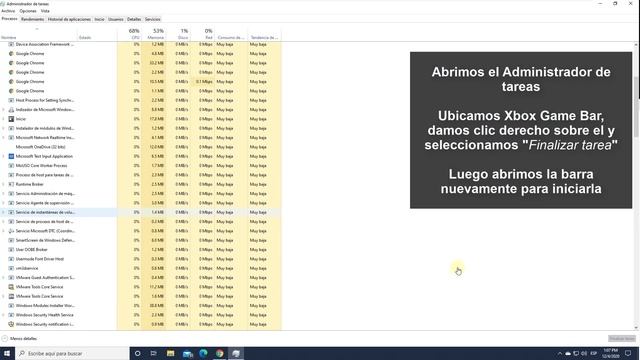Expand the Servicio Agente de supervisión row
640x360 pixels.
point(4,203)
